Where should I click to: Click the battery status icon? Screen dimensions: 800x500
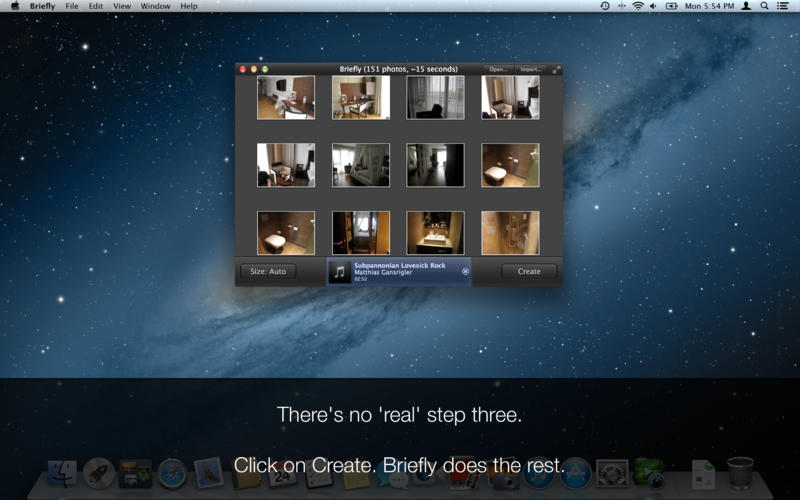point(671,6)
